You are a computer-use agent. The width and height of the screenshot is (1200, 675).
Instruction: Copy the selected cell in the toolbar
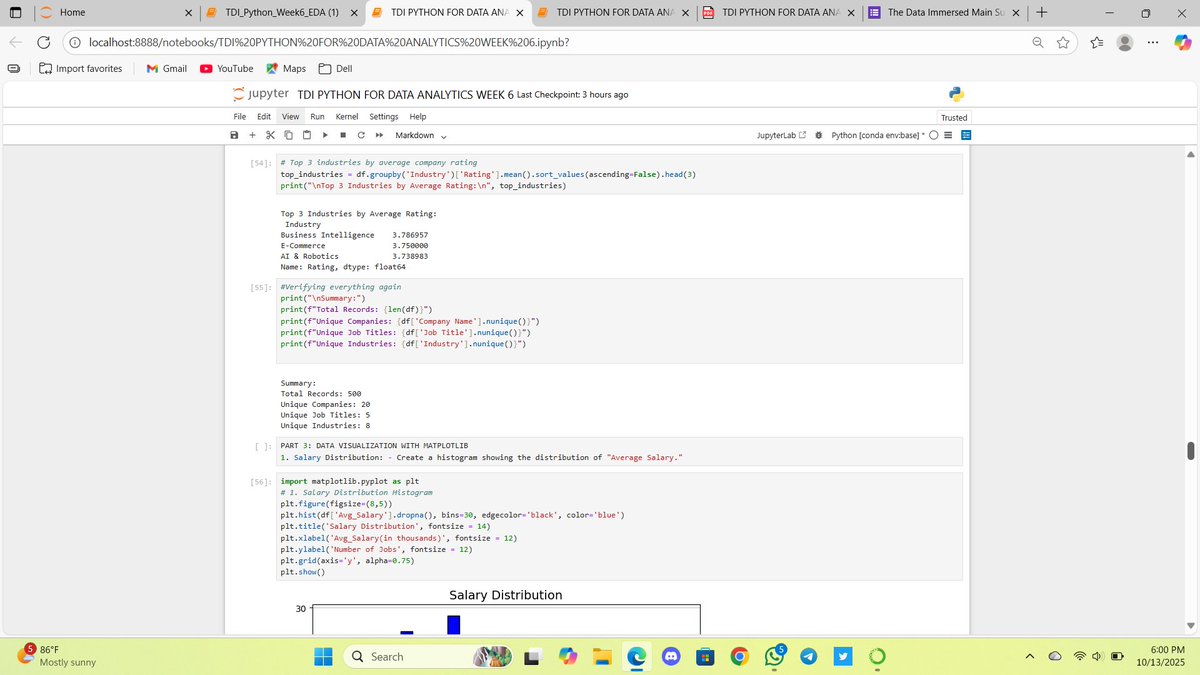(x=288, y=135)
